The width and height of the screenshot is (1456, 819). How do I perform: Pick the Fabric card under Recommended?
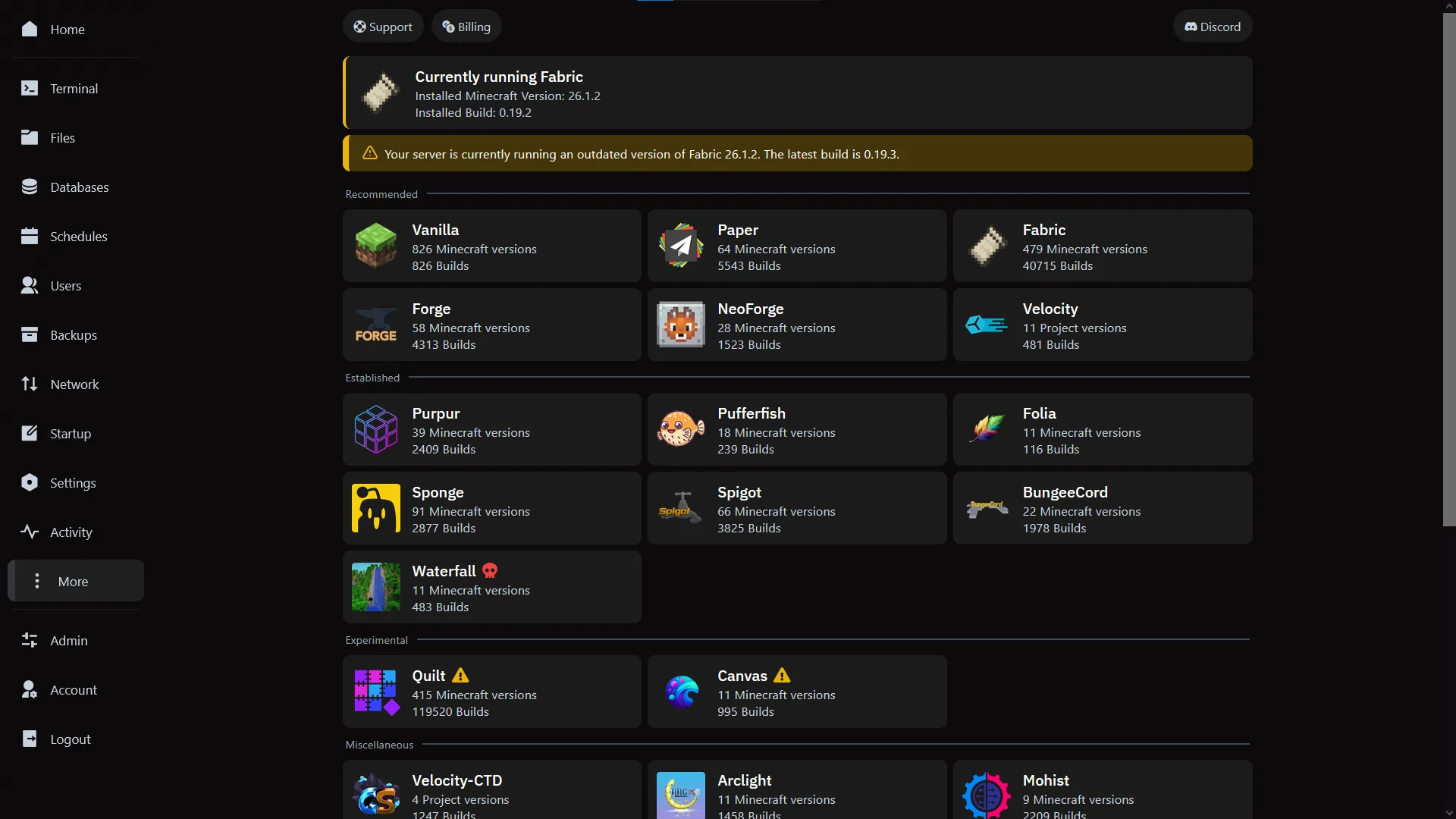(1102, 246)
